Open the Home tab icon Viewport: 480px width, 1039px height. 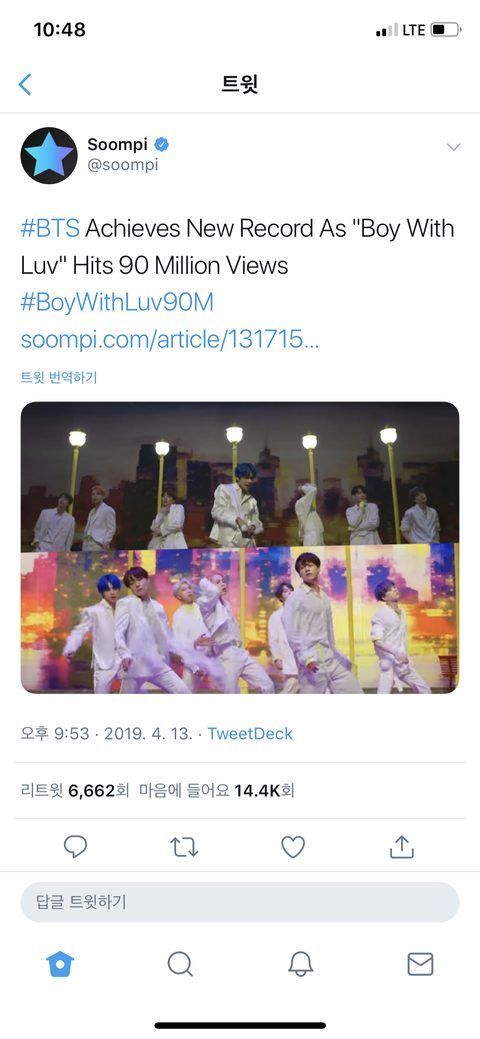pyautogui.click(x=60, y=964)
